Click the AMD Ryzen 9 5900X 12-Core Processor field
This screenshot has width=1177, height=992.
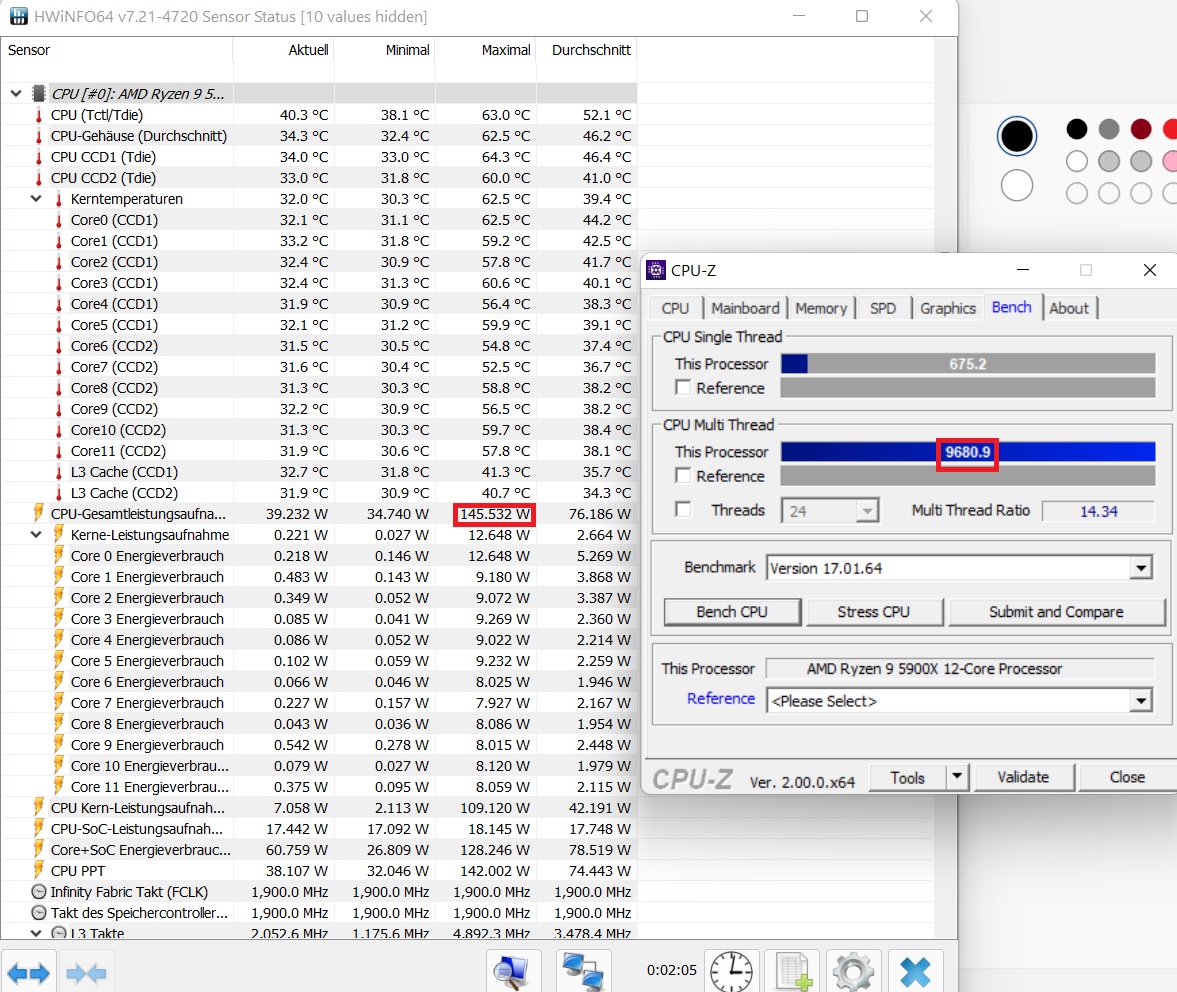coord(960,669)
